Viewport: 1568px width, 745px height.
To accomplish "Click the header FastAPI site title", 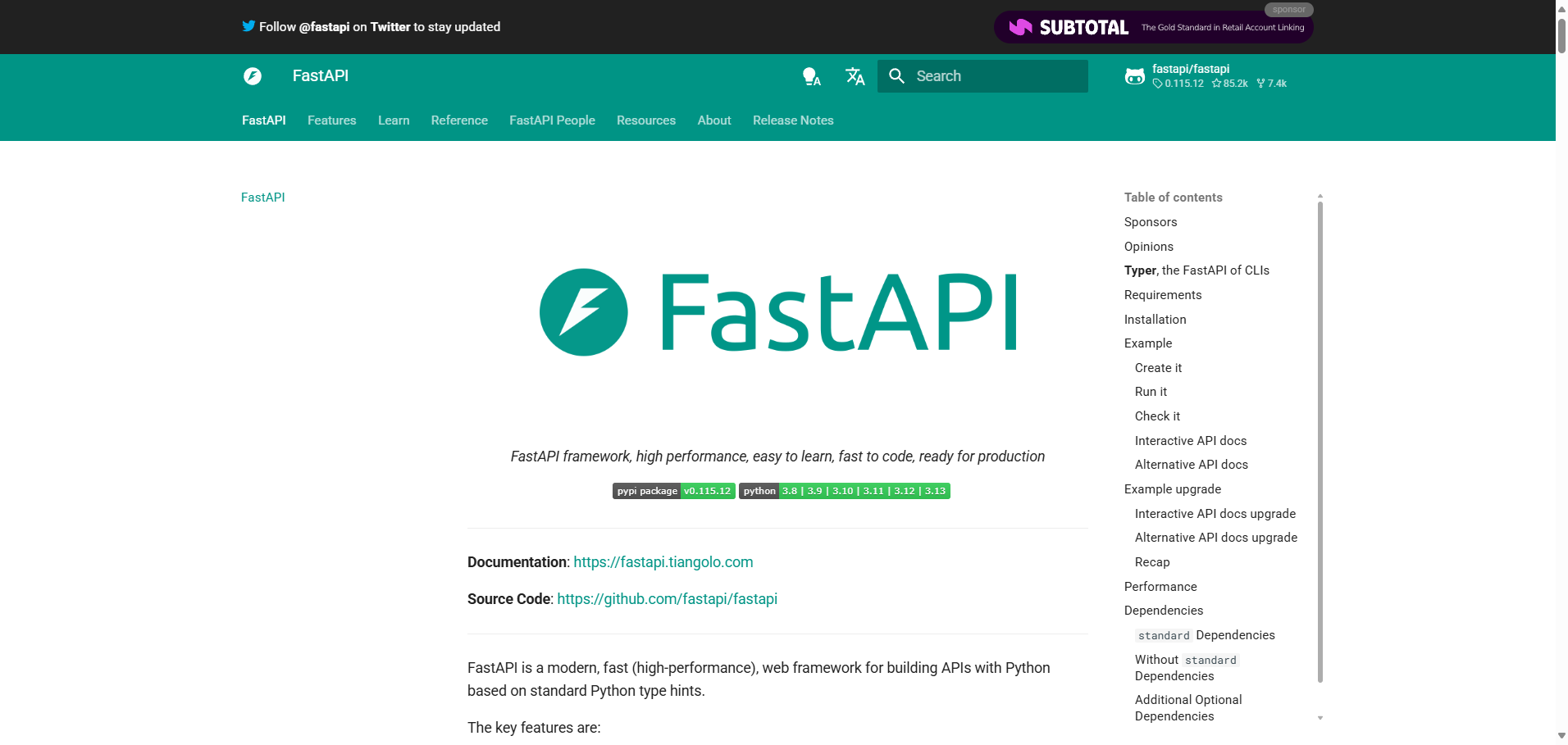I will pos(321,75).
